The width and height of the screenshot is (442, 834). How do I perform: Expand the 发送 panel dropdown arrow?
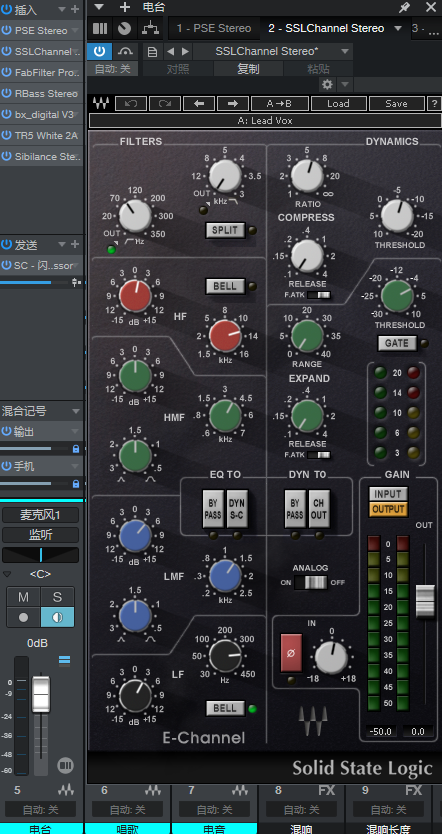click(x=62, y=244)
